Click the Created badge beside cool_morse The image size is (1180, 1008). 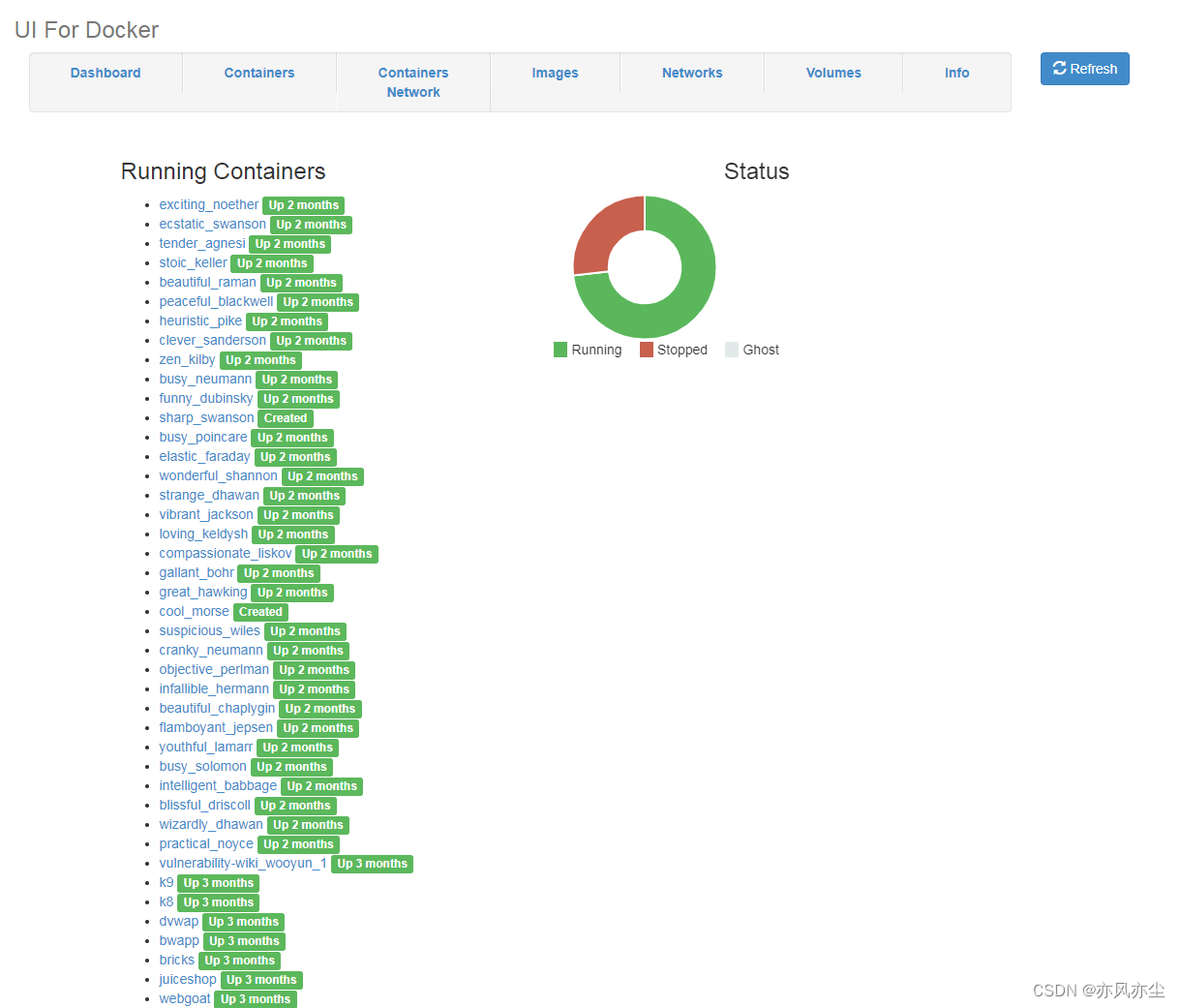point(260,612)
